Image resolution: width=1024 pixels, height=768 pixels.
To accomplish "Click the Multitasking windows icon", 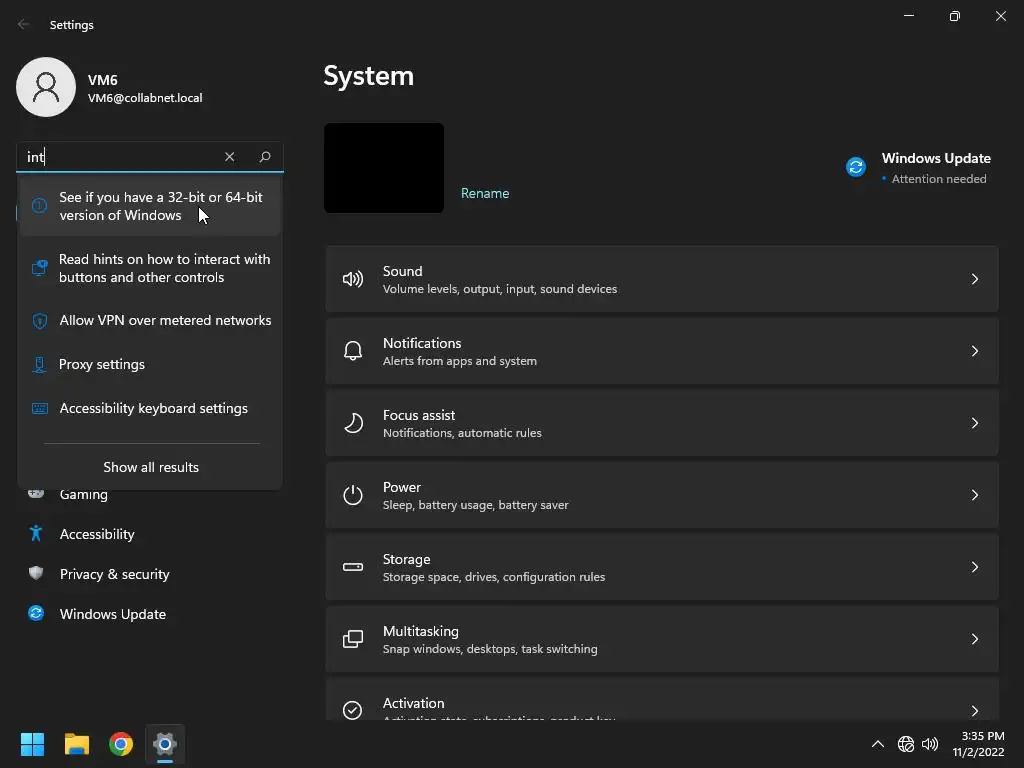I will pos(353,639).
